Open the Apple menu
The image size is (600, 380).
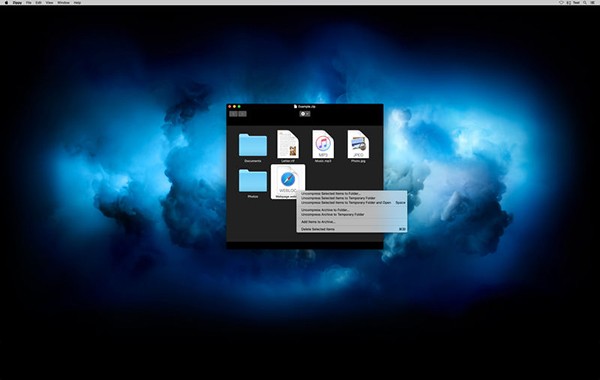point(6,2)
